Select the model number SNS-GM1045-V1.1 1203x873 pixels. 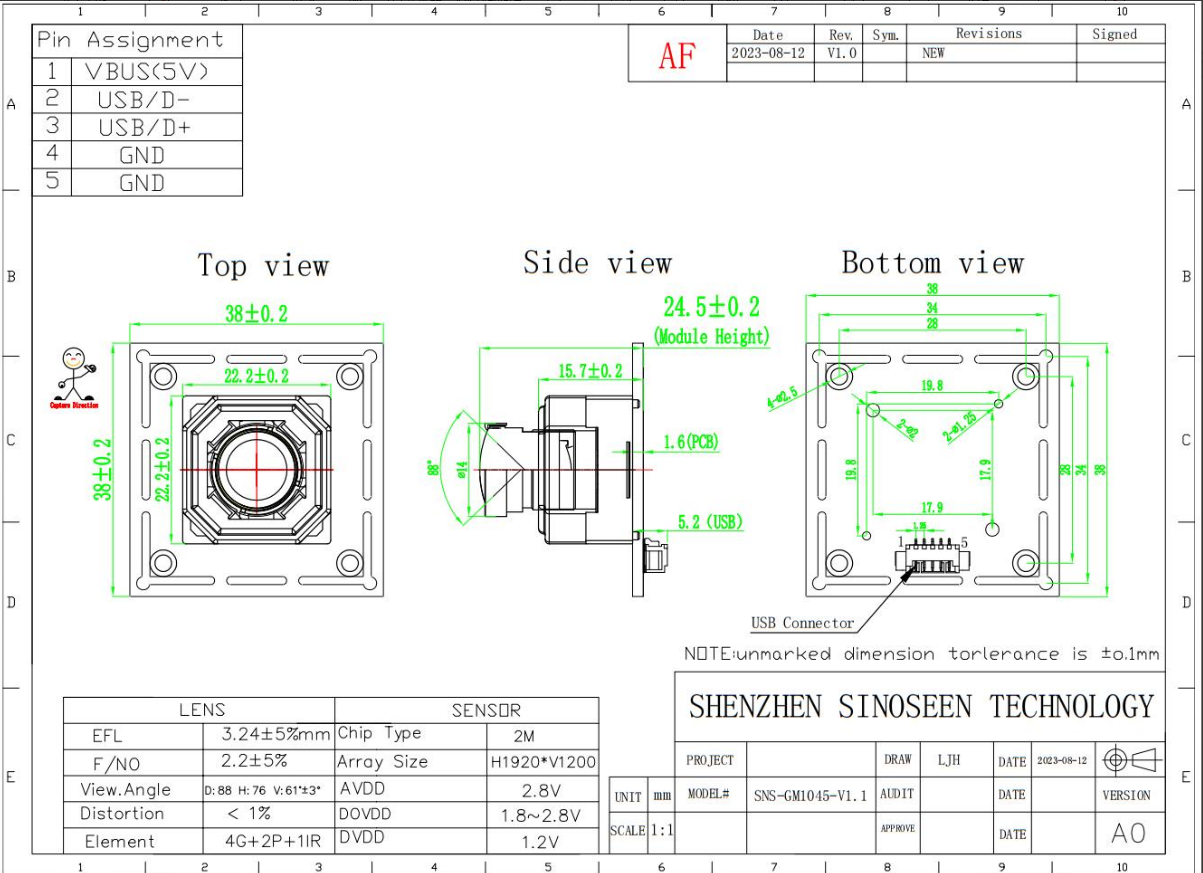tap(810, 796)
